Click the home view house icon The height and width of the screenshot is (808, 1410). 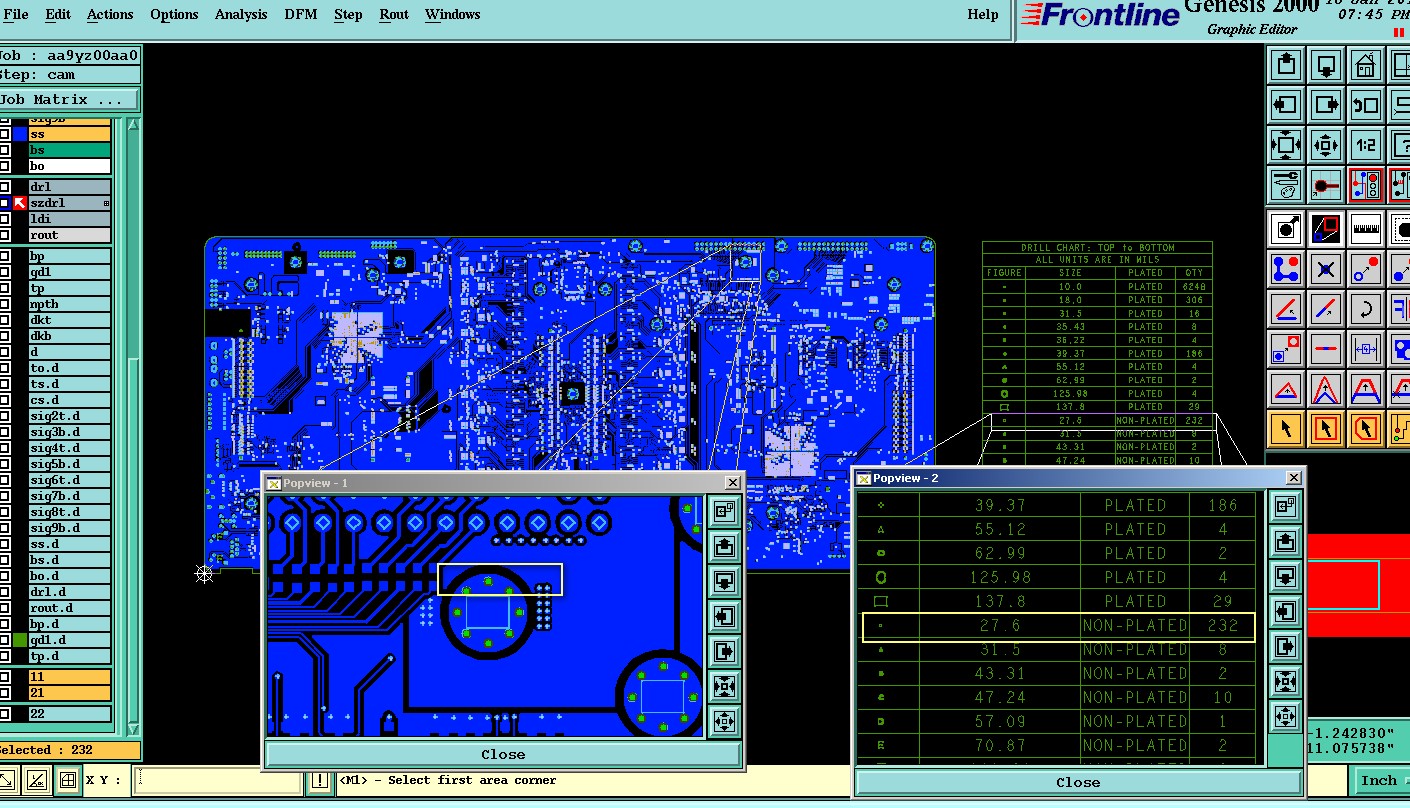click(1366, 65)
